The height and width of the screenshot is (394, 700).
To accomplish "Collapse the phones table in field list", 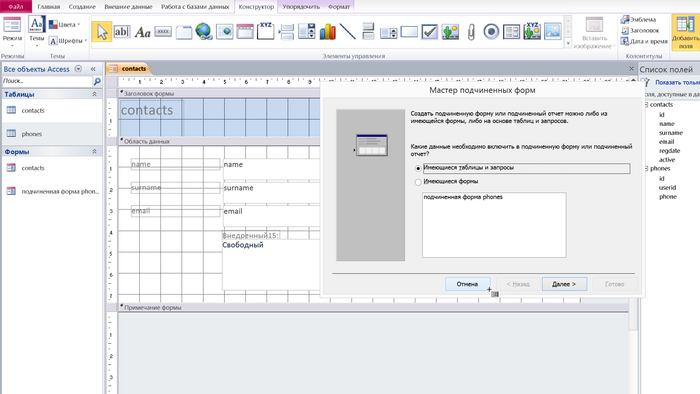I will [646, 168].
